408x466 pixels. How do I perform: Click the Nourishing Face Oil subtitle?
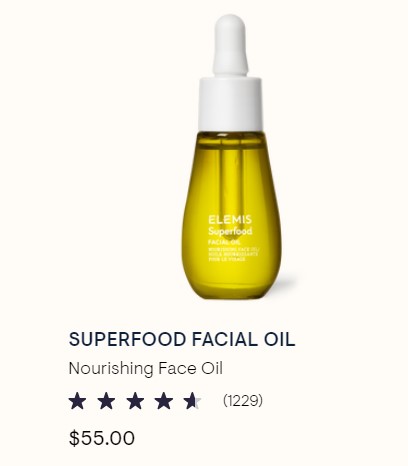click(x=145, y=369)
